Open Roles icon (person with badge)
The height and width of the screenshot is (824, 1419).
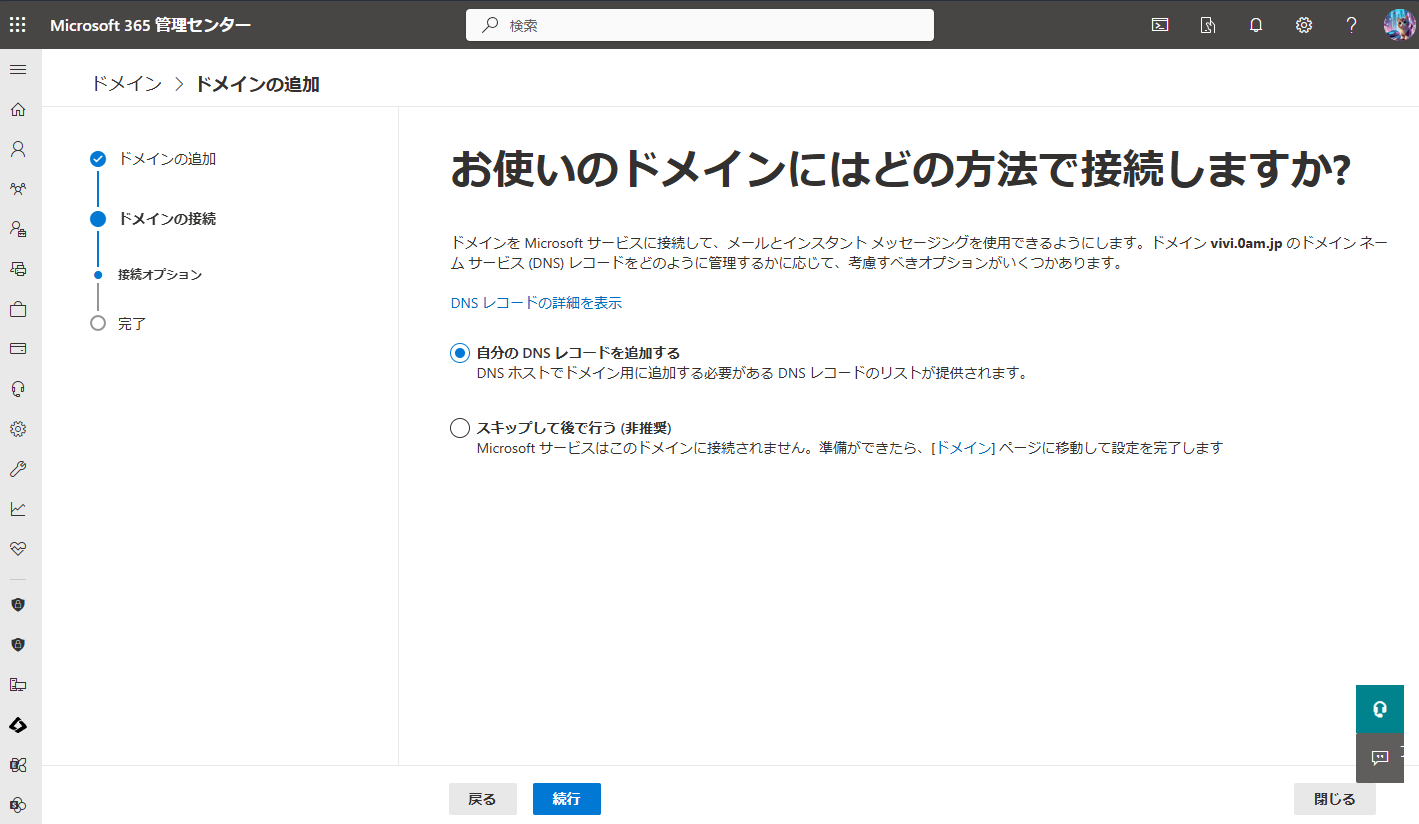(x=18, y=229)
